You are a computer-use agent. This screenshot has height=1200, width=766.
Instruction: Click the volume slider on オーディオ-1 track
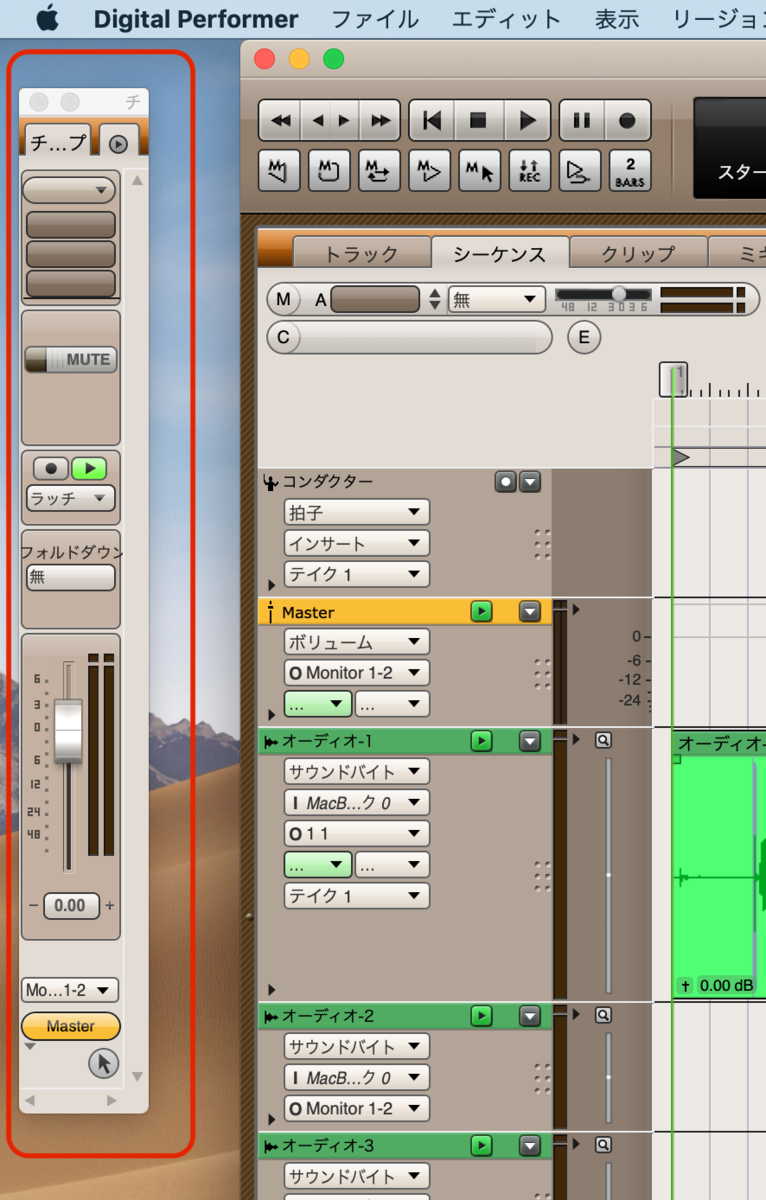(607, 875)
